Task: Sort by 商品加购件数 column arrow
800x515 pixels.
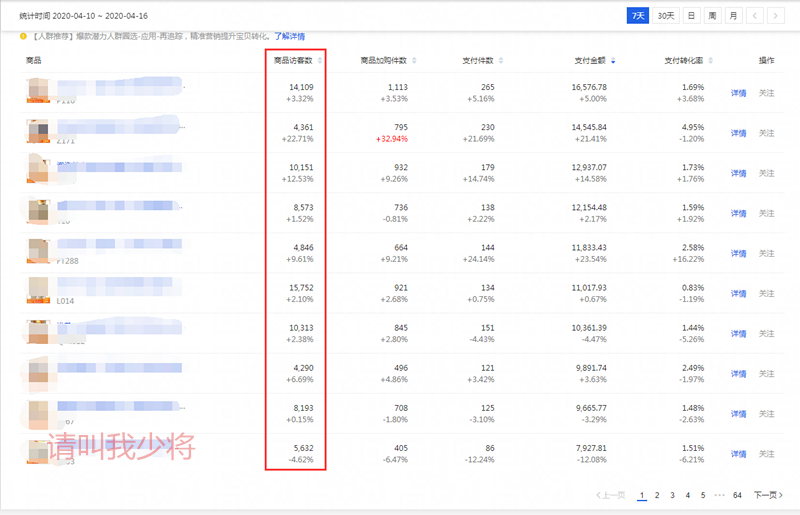Action: coord(415,61)
